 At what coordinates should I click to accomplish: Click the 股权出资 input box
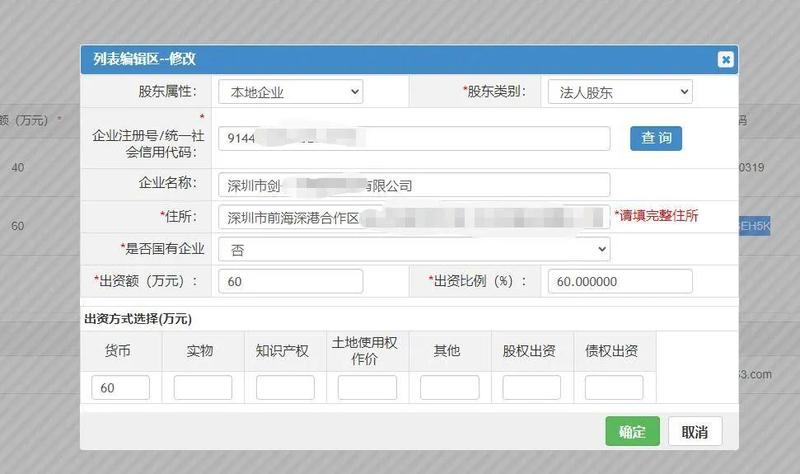(531, 387)
